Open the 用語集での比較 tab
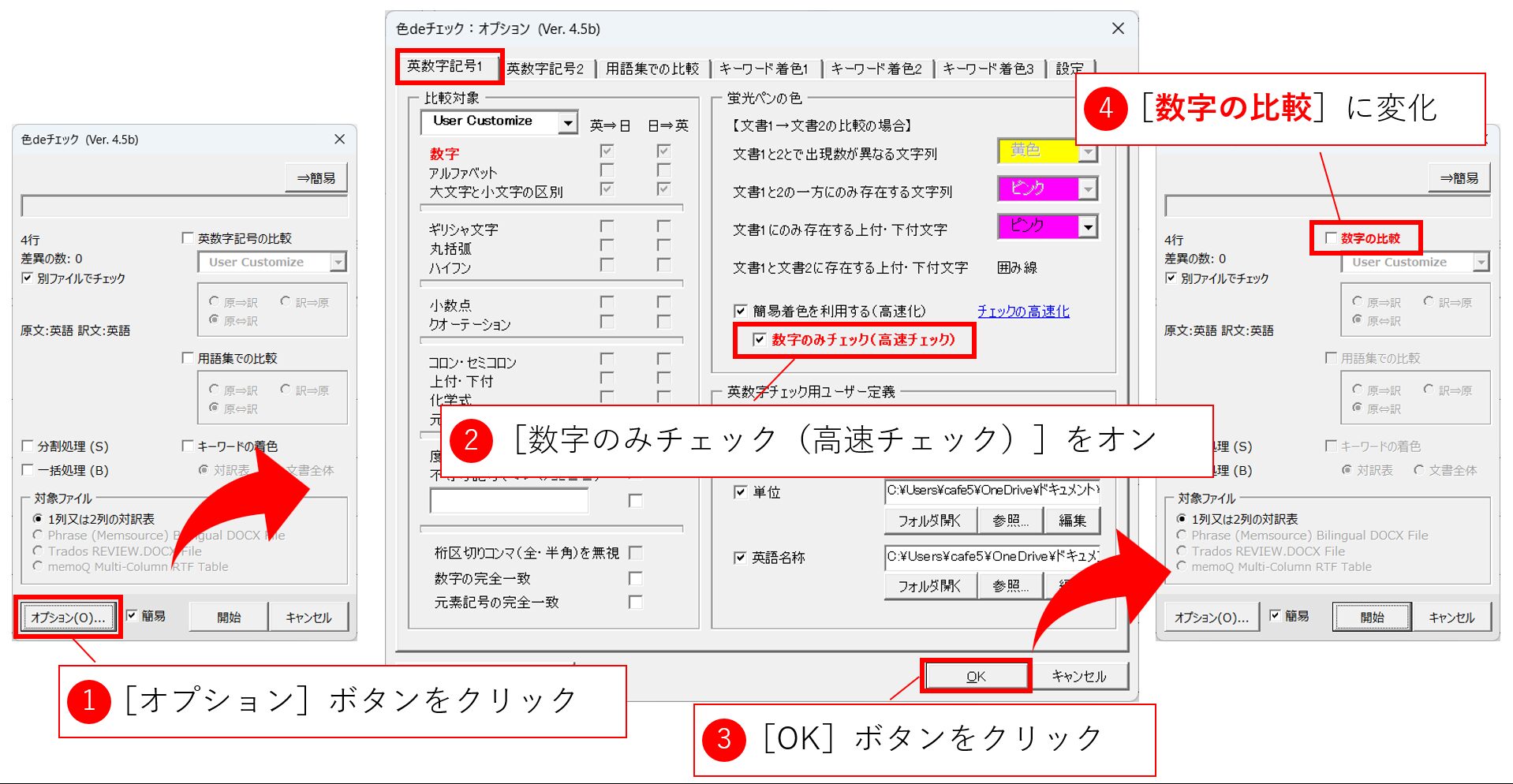The image size is (1513, 784). pos(652,69)
